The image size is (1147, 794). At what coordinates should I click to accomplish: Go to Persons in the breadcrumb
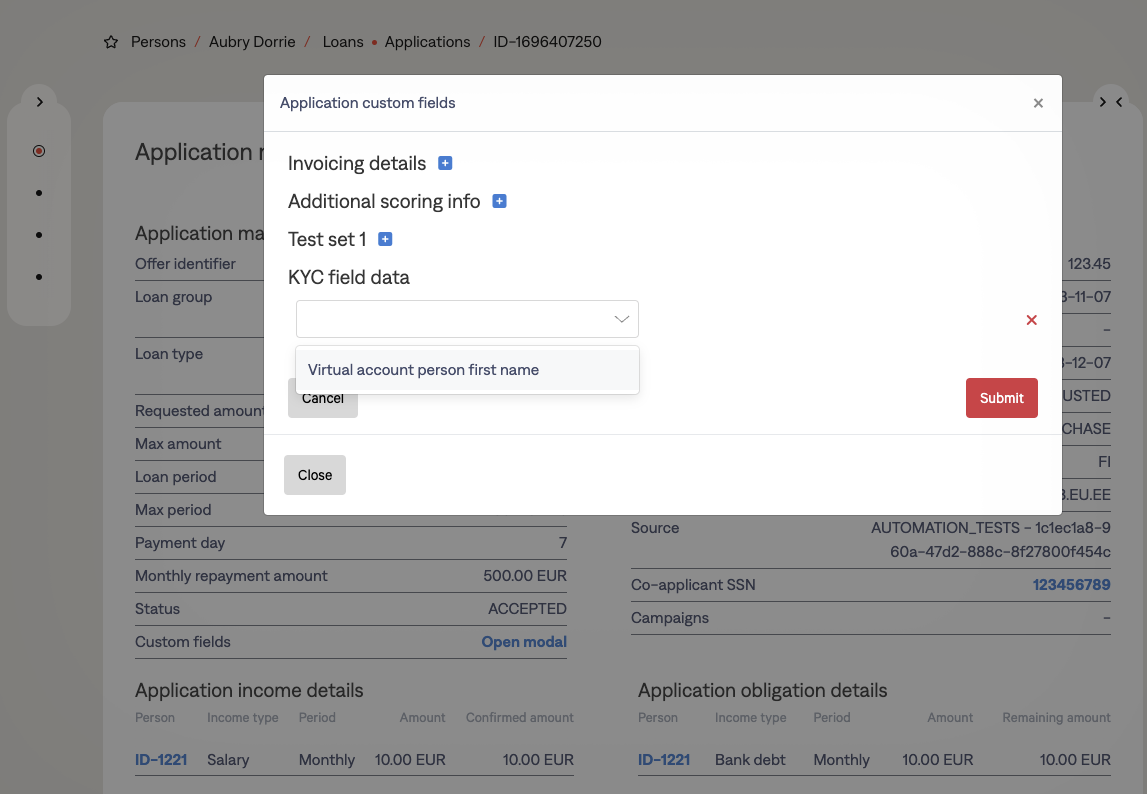(x=158, y=42)
